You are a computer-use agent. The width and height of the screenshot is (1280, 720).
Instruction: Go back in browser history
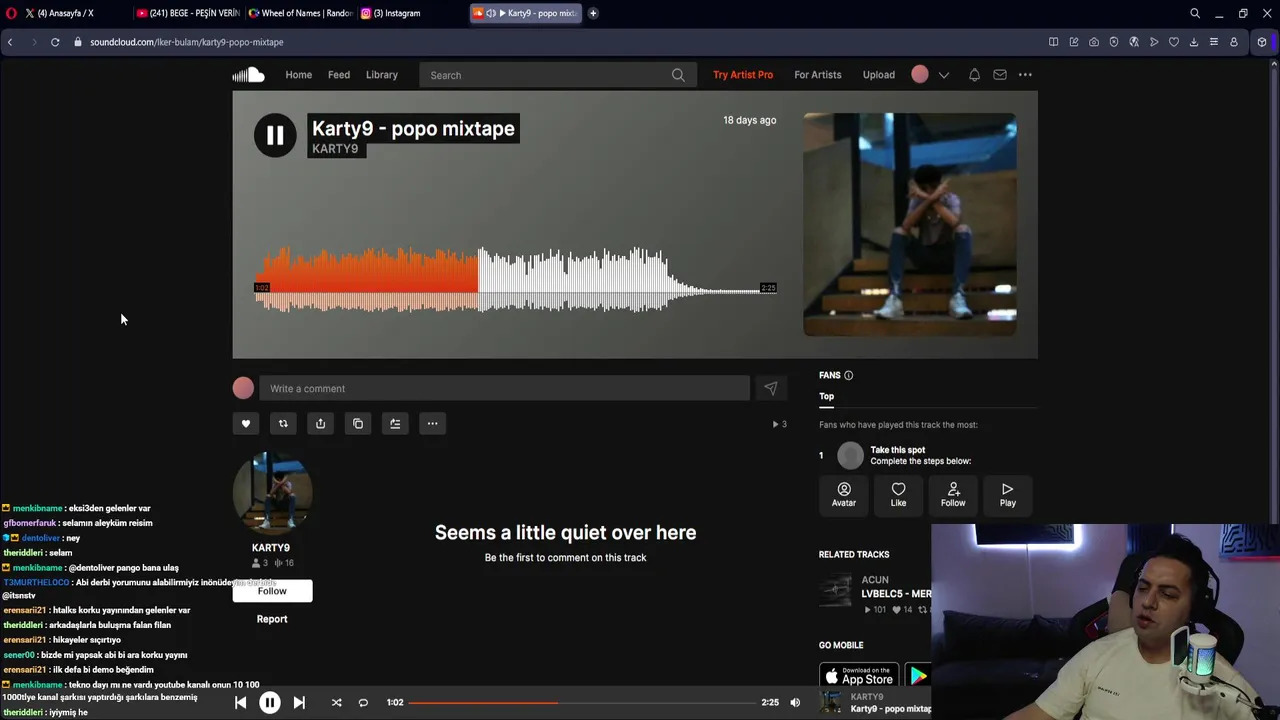(x=10, y=42)
